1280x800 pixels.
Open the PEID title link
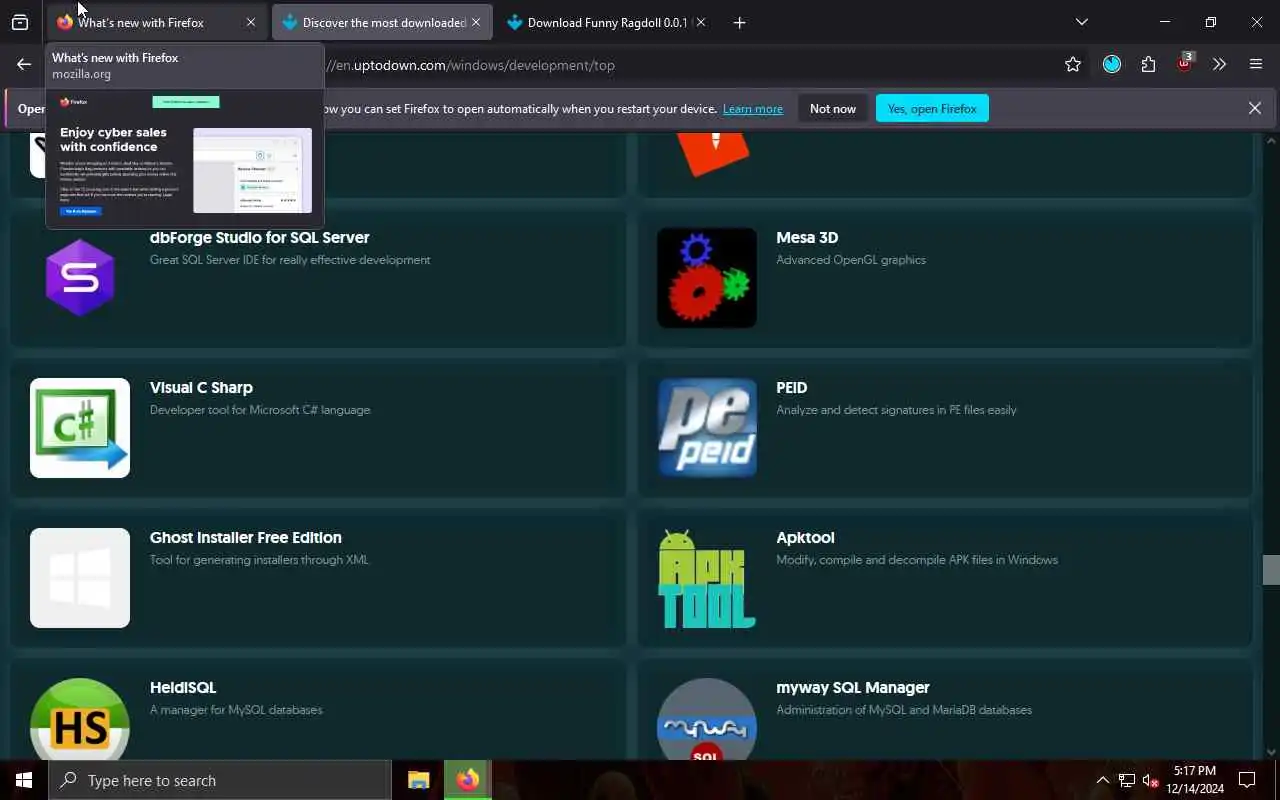[792, 388]
